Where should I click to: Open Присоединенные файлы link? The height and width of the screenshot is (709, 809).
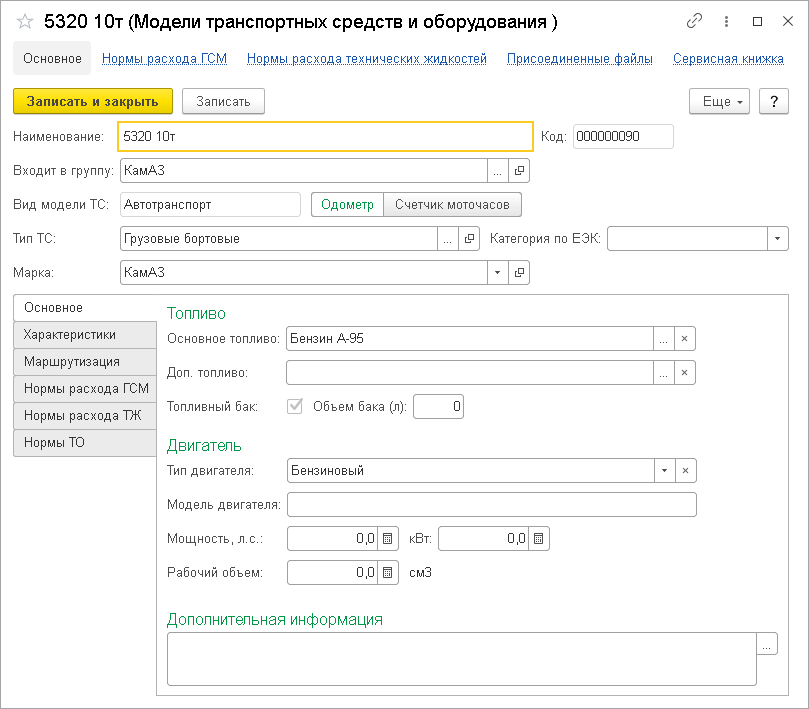click(580, 59)
